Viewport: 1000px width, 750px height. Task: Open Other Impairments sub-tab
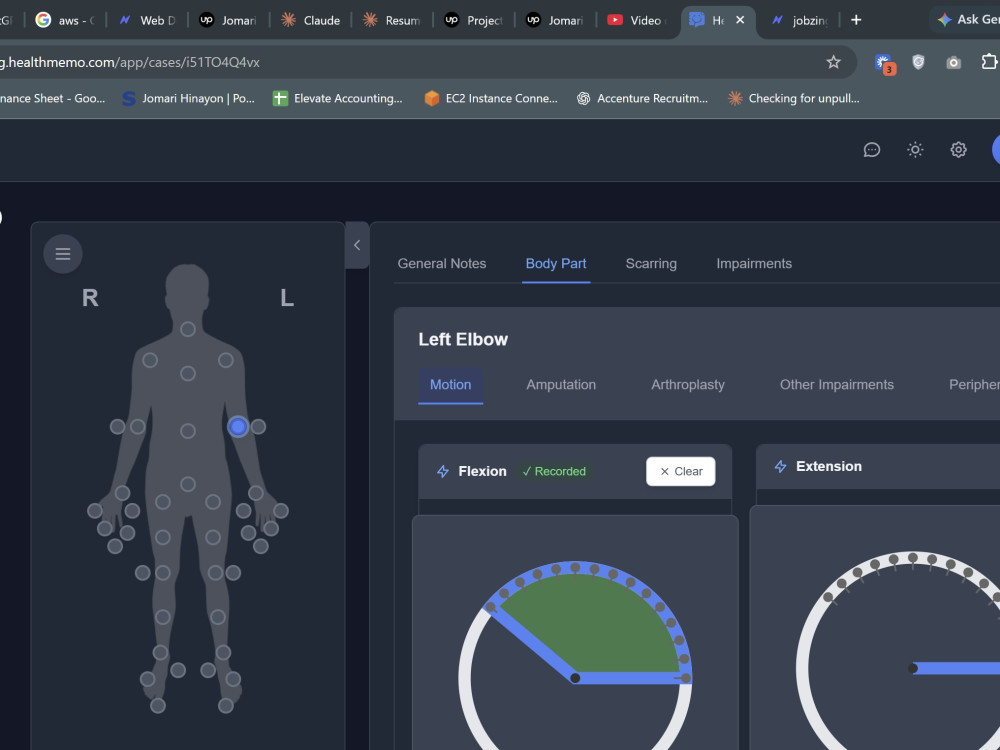(837, 385)
